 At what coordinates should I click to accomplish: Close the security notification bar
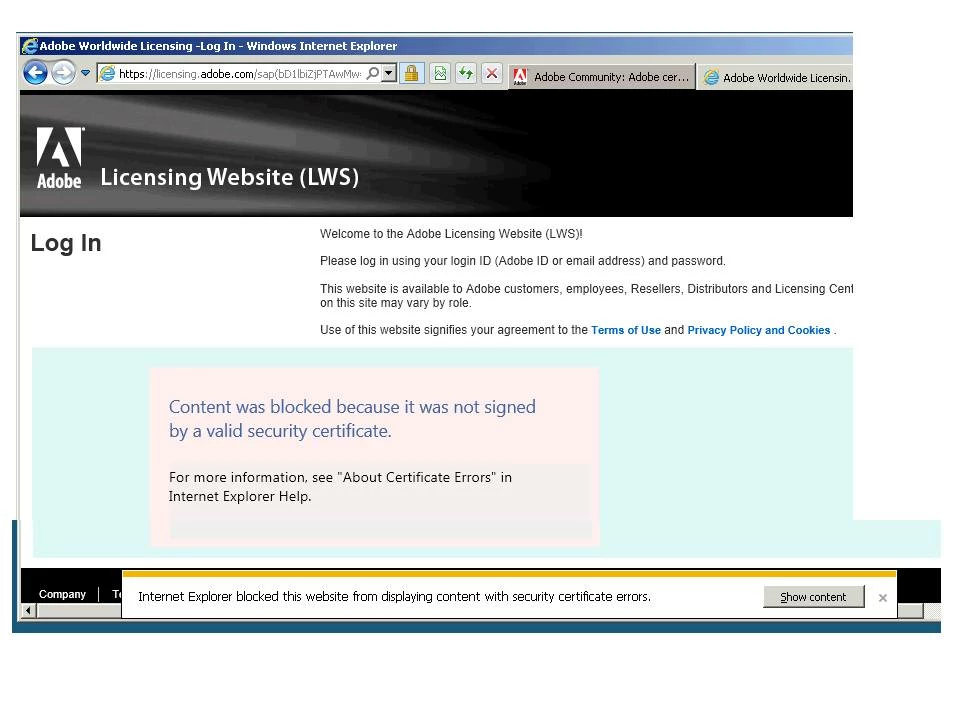point(882,598)
